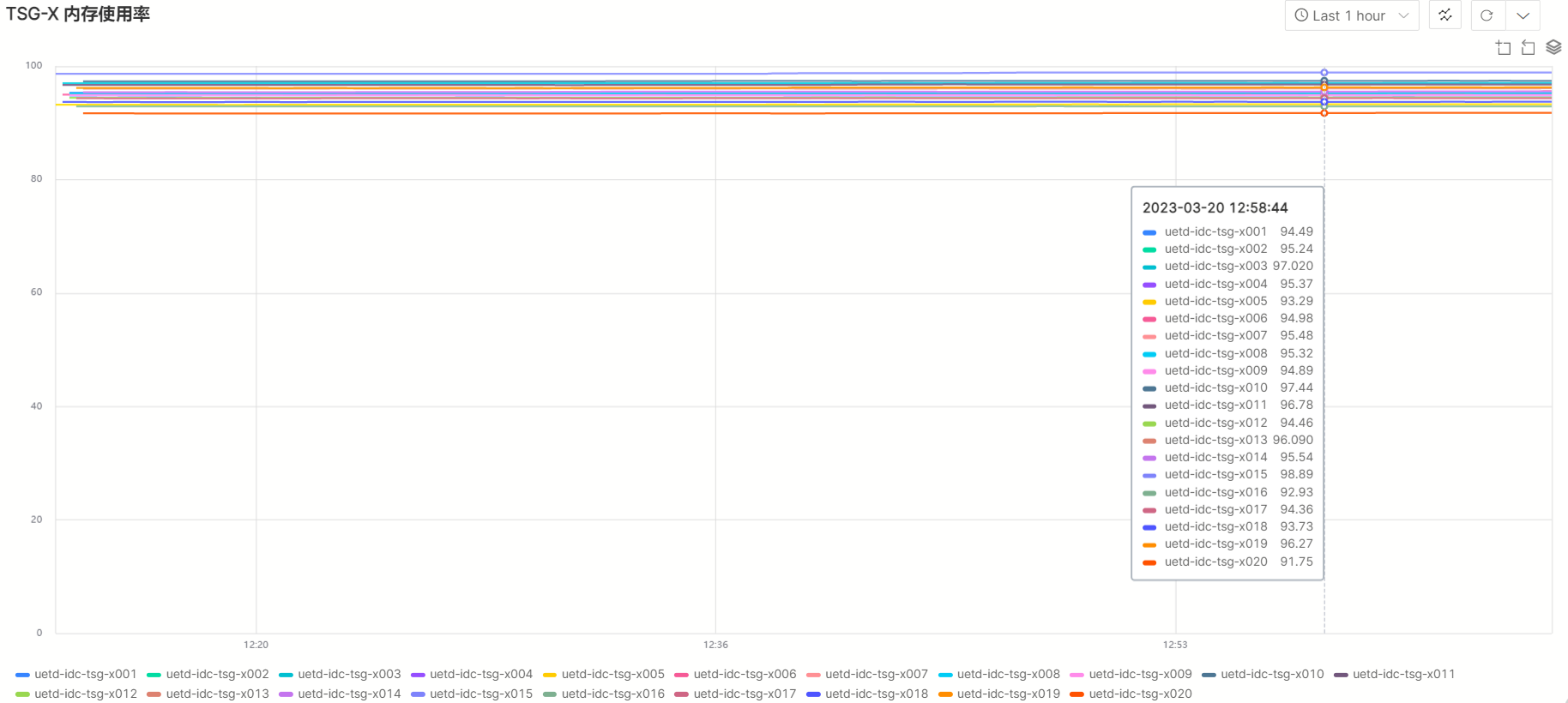Hide the uetd-idc-tsg-x005 legend series
1568x703 pixels.
(x=612, y=675)
